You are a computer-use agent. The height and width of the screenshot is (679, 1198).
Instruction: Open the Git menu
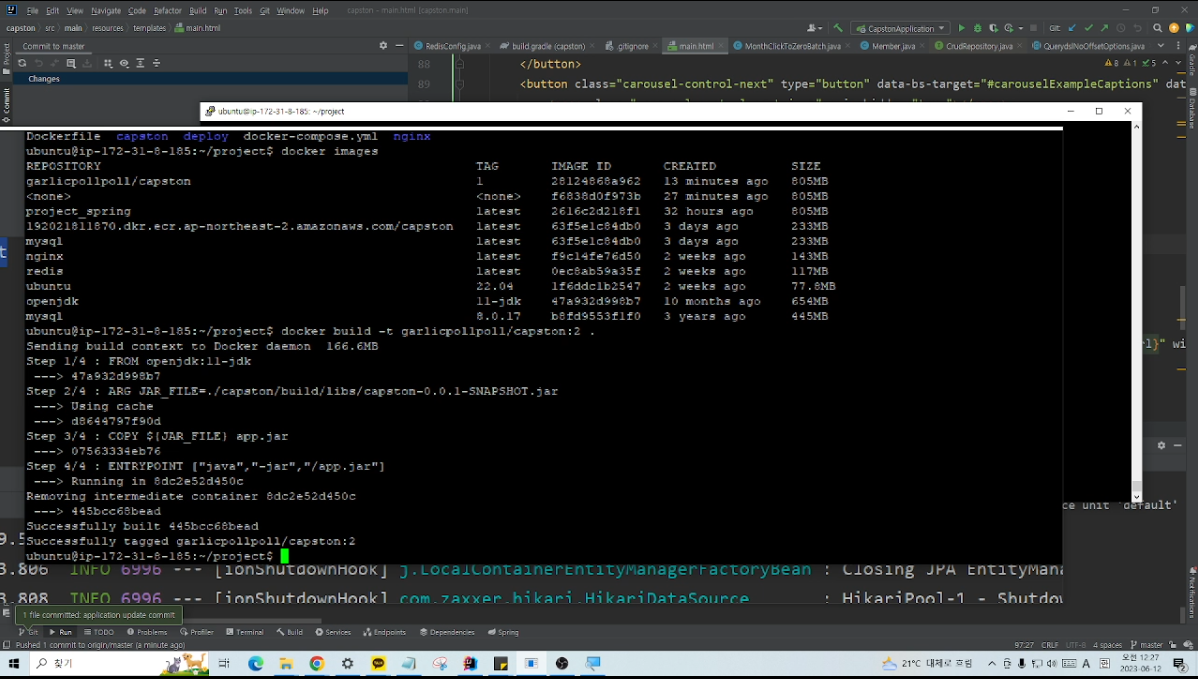coord(264,11)
